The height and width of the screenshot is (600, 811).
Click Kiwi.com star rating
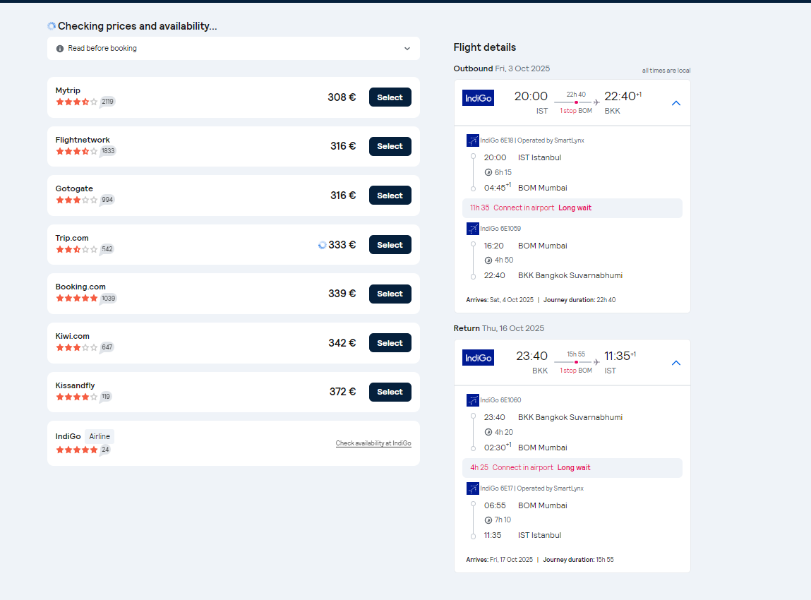[x=77, y=348]
